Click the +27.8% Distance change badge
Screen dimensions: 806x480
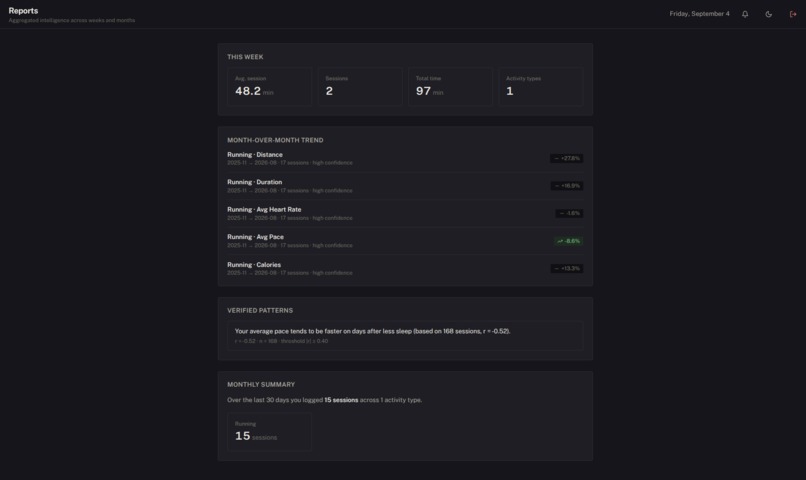click(x=566, y=158)
